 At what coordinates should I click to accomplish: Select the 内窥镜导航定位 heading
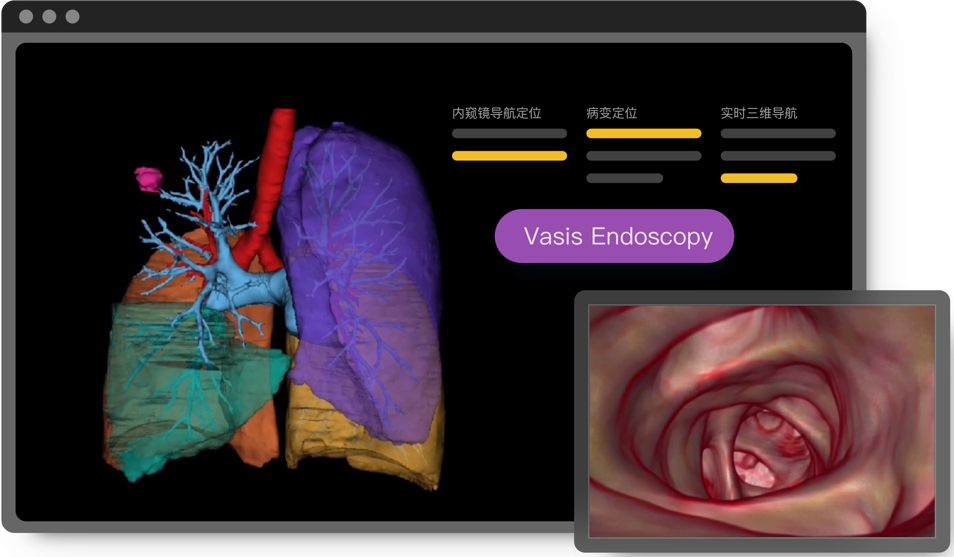pyautogui.click(x=496, y=113)
